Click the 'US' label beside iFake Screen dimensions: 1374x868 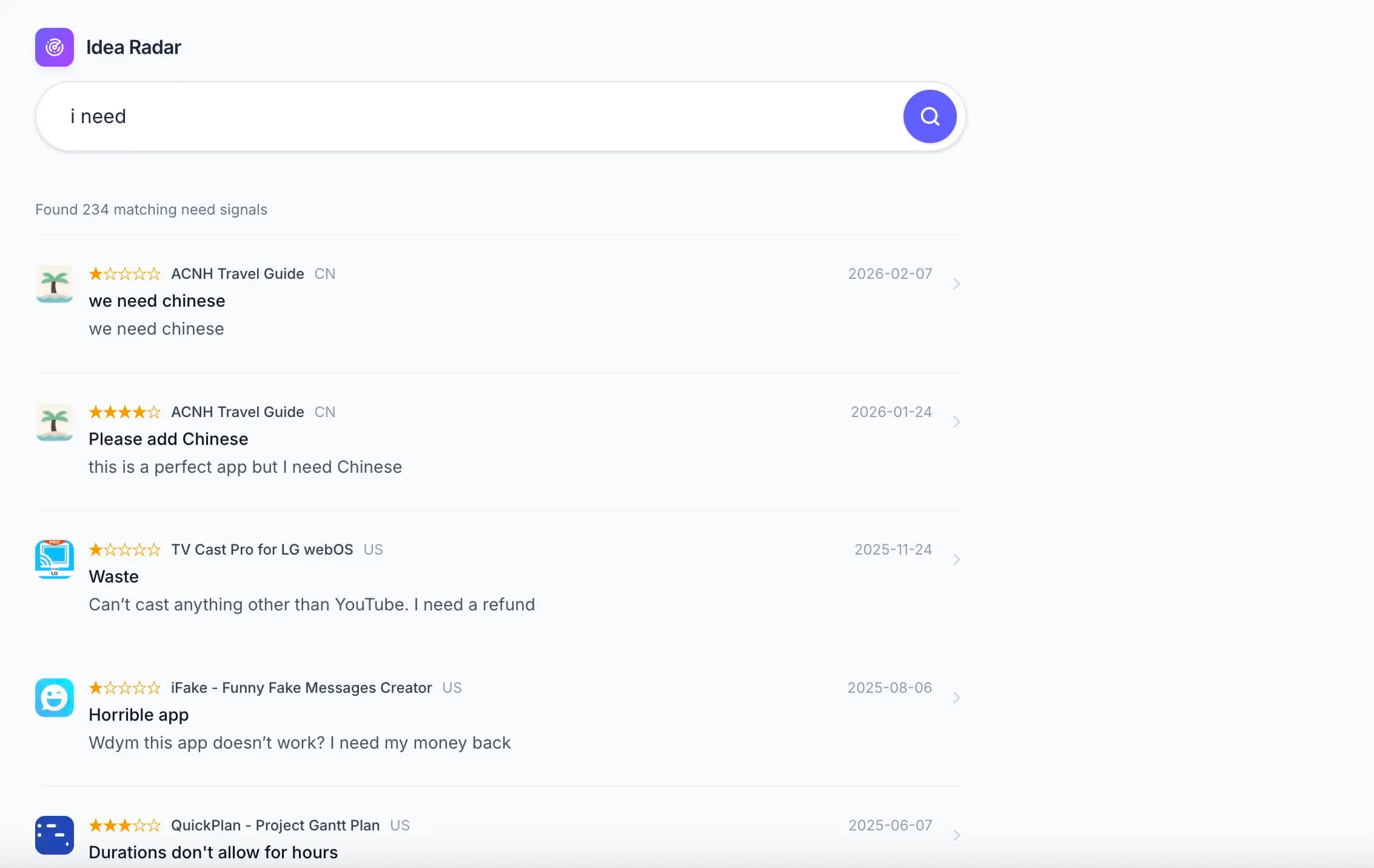coord(452,688)
